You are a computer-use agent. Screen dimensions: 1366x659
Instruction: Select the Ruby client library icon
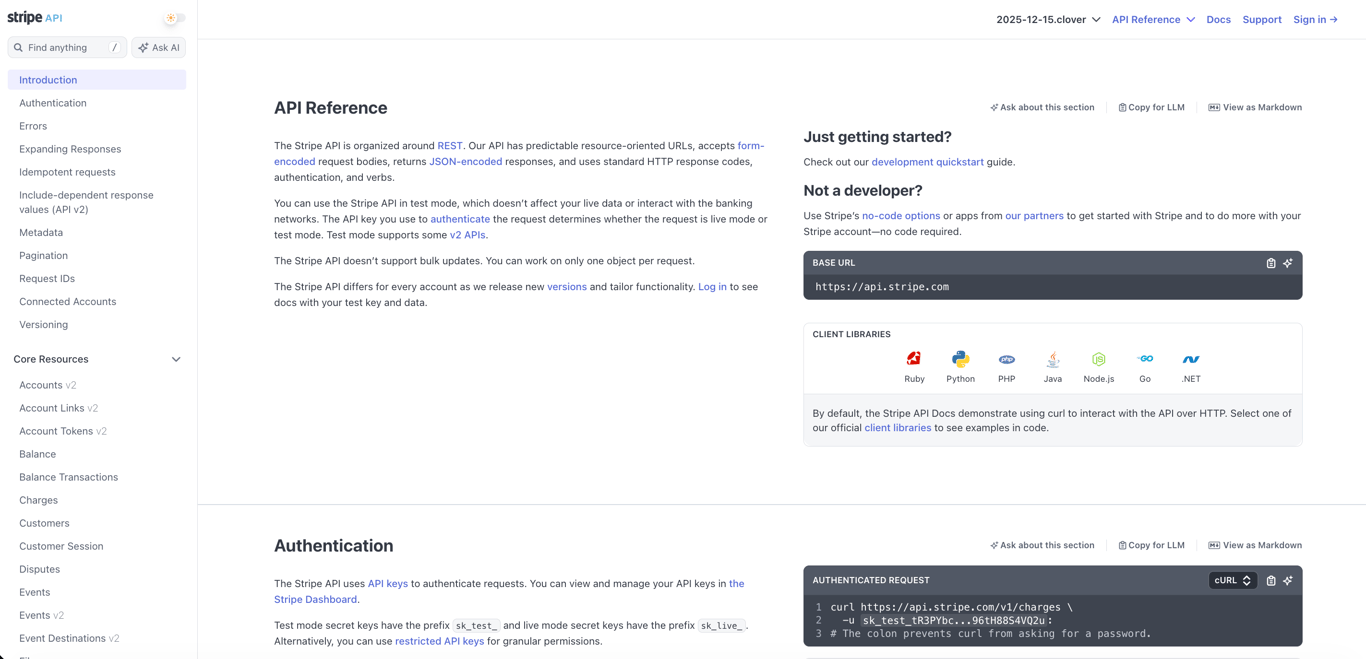coord(914,360)
